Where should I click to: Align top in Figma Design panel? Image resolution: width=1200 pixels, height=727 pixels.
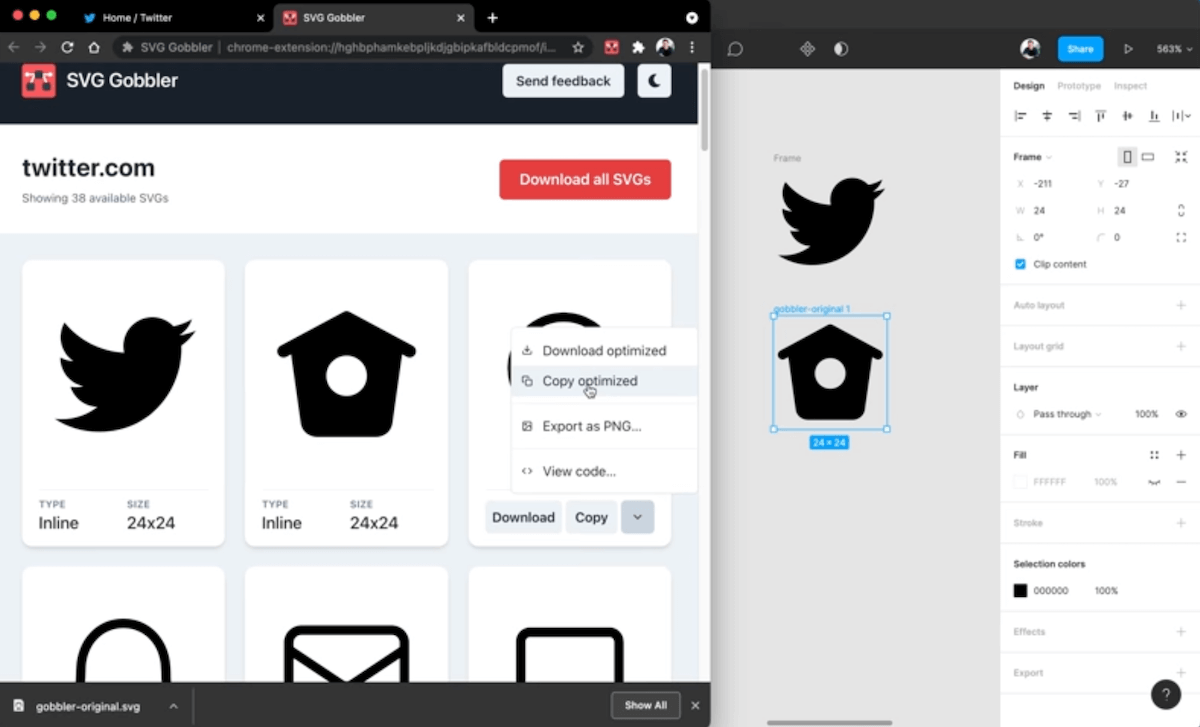tap(1101, 116)
